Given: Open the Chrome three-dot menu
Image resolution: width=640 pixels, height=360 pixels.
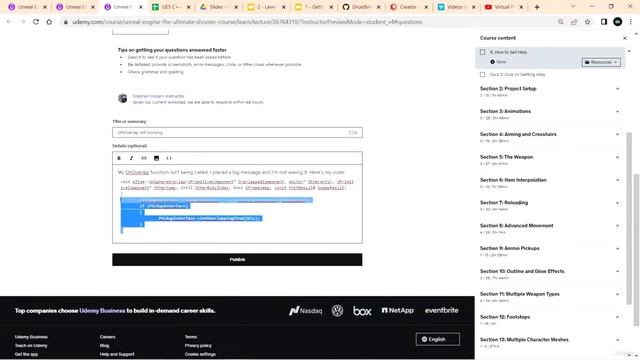Looking at the screenshot, I should click(x=631, y=22).
